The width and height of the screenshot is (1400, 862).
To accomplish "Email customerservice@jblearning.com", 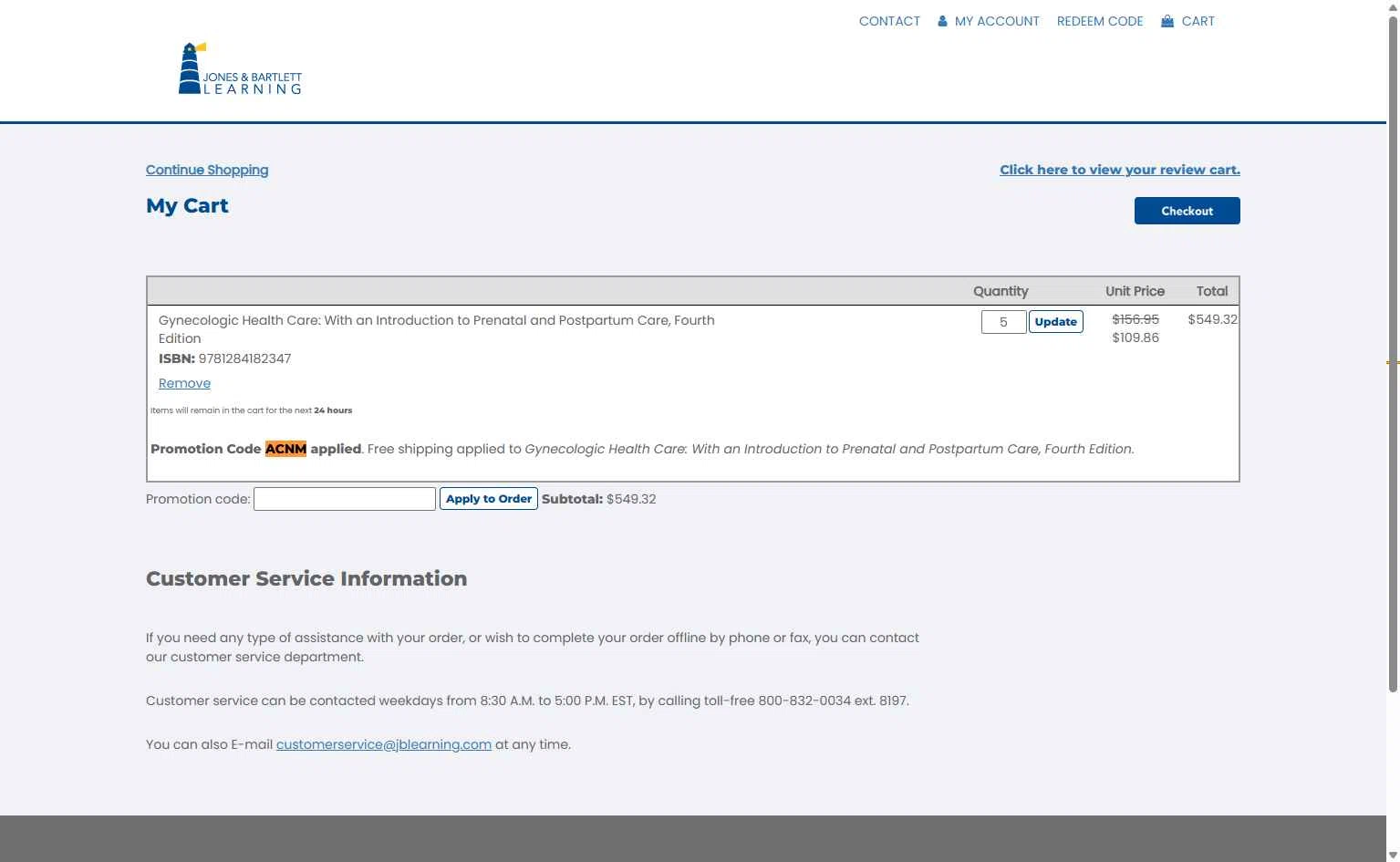I will [x=384, y=744].
